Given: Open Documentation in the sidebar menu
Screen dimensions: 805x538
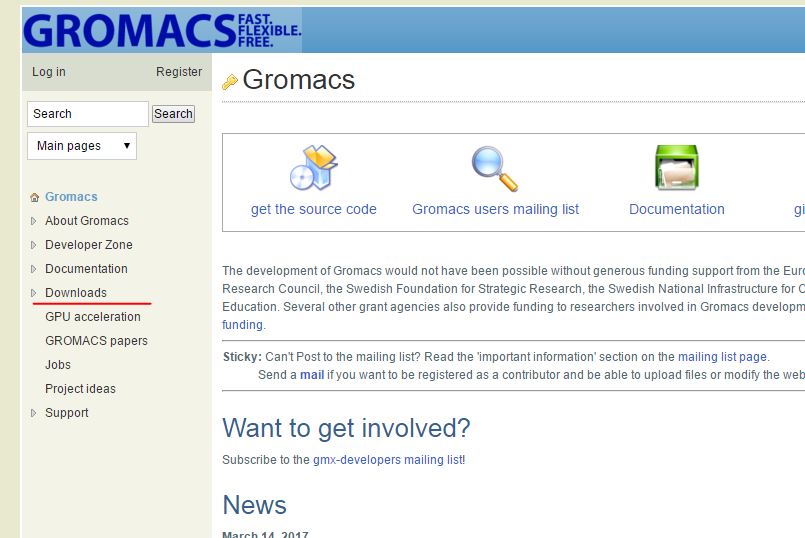Looking at the screenshot, I should coord(86,269).
